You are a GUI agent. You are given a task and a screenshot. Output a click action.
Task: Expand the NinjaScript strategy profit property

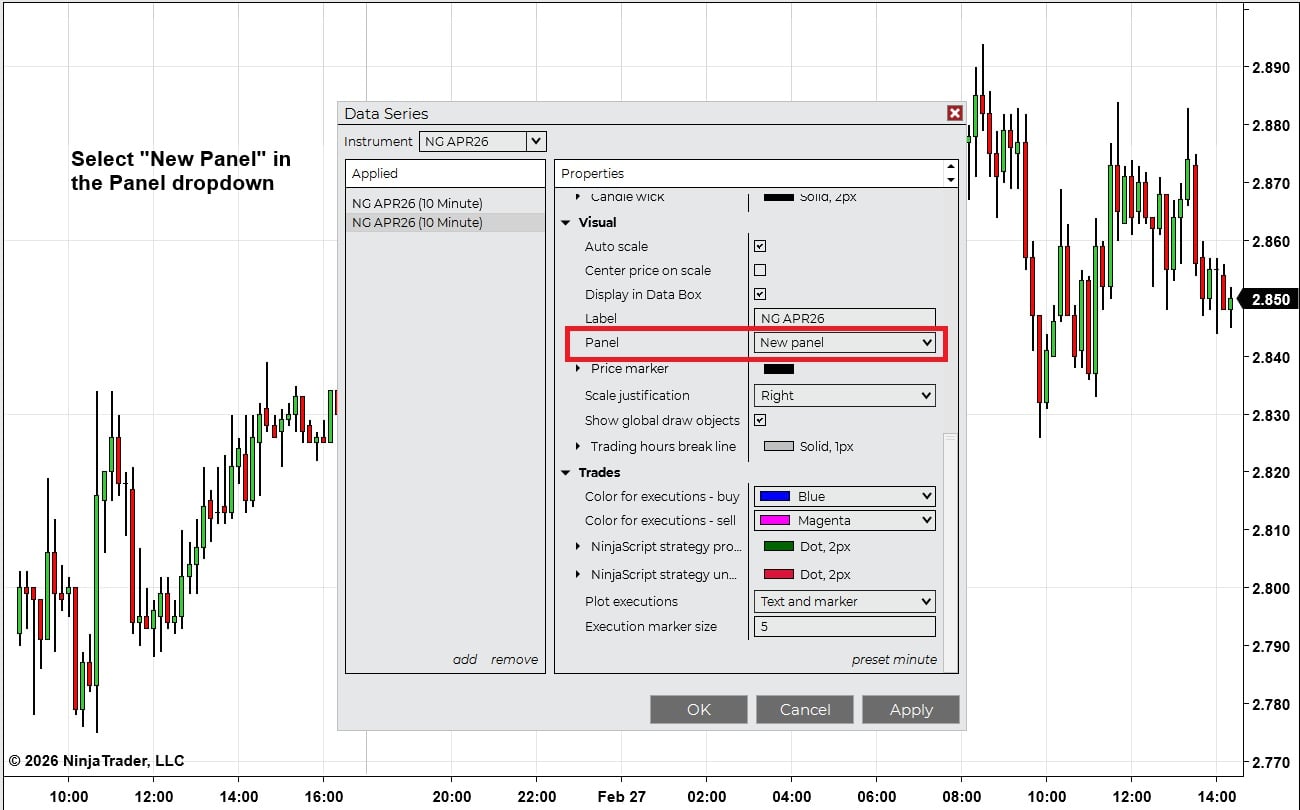coord(578,548)
